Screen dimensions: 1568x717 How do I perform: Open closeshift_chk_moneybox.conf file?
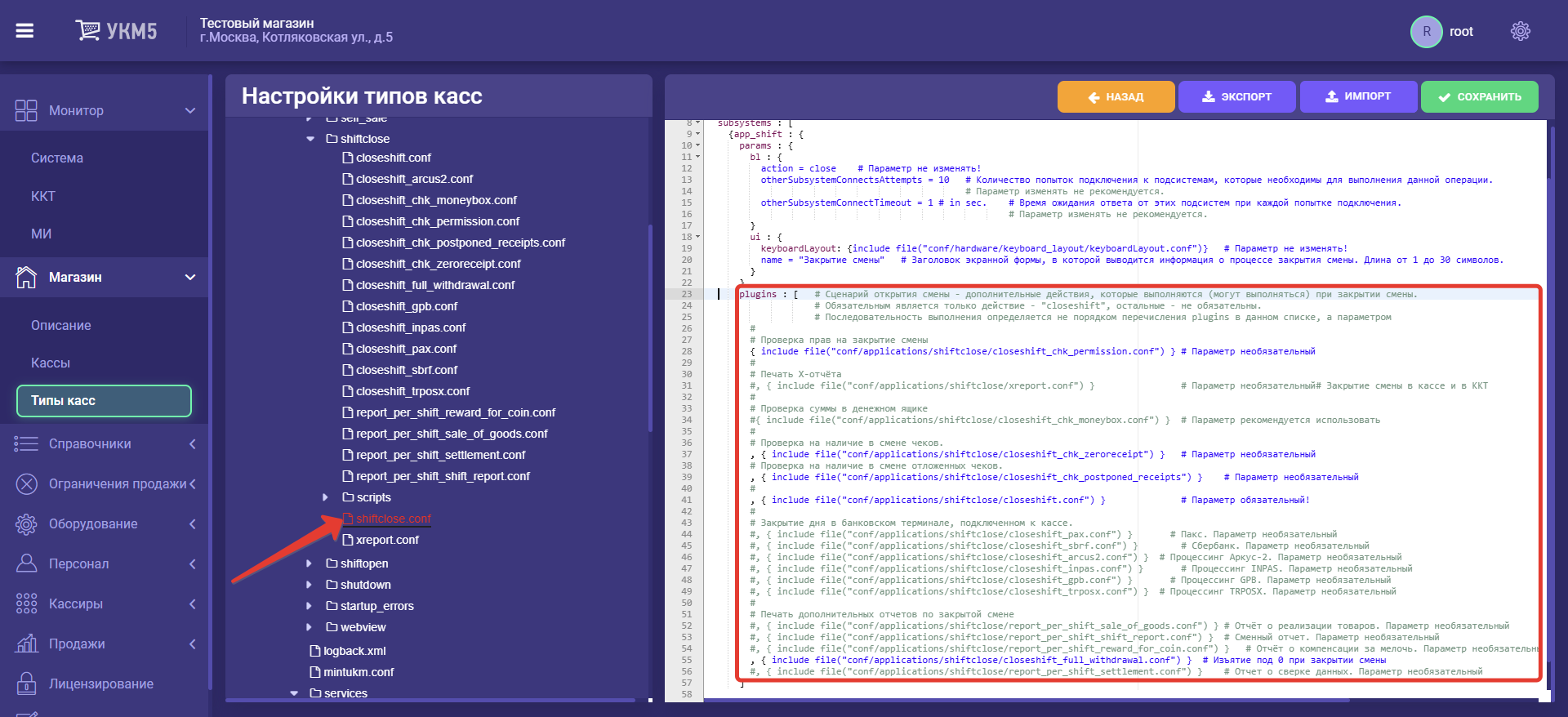[x=436, y=200]
